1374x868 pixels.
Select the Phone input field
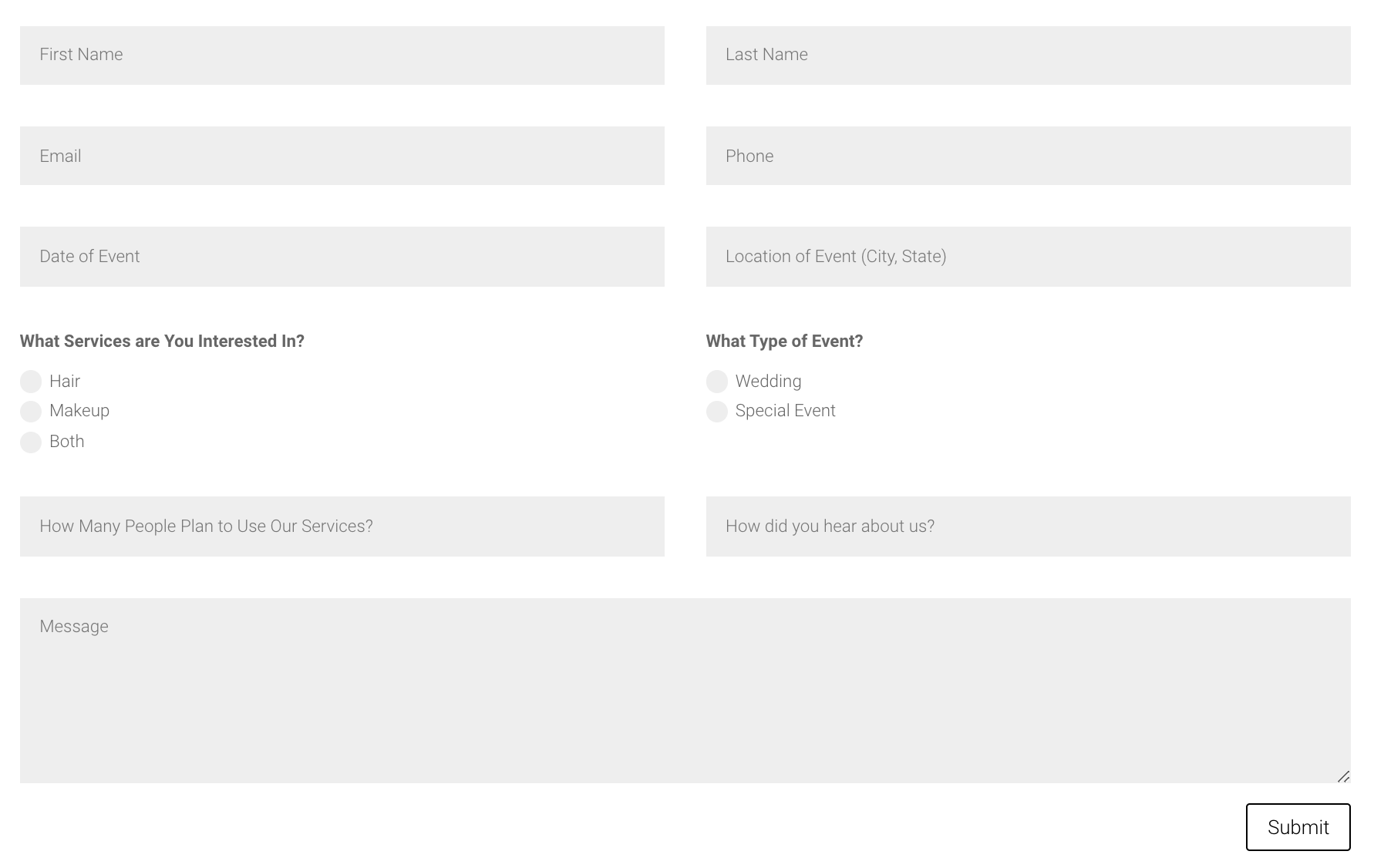pyautogui.click(x=1028, y=156)
